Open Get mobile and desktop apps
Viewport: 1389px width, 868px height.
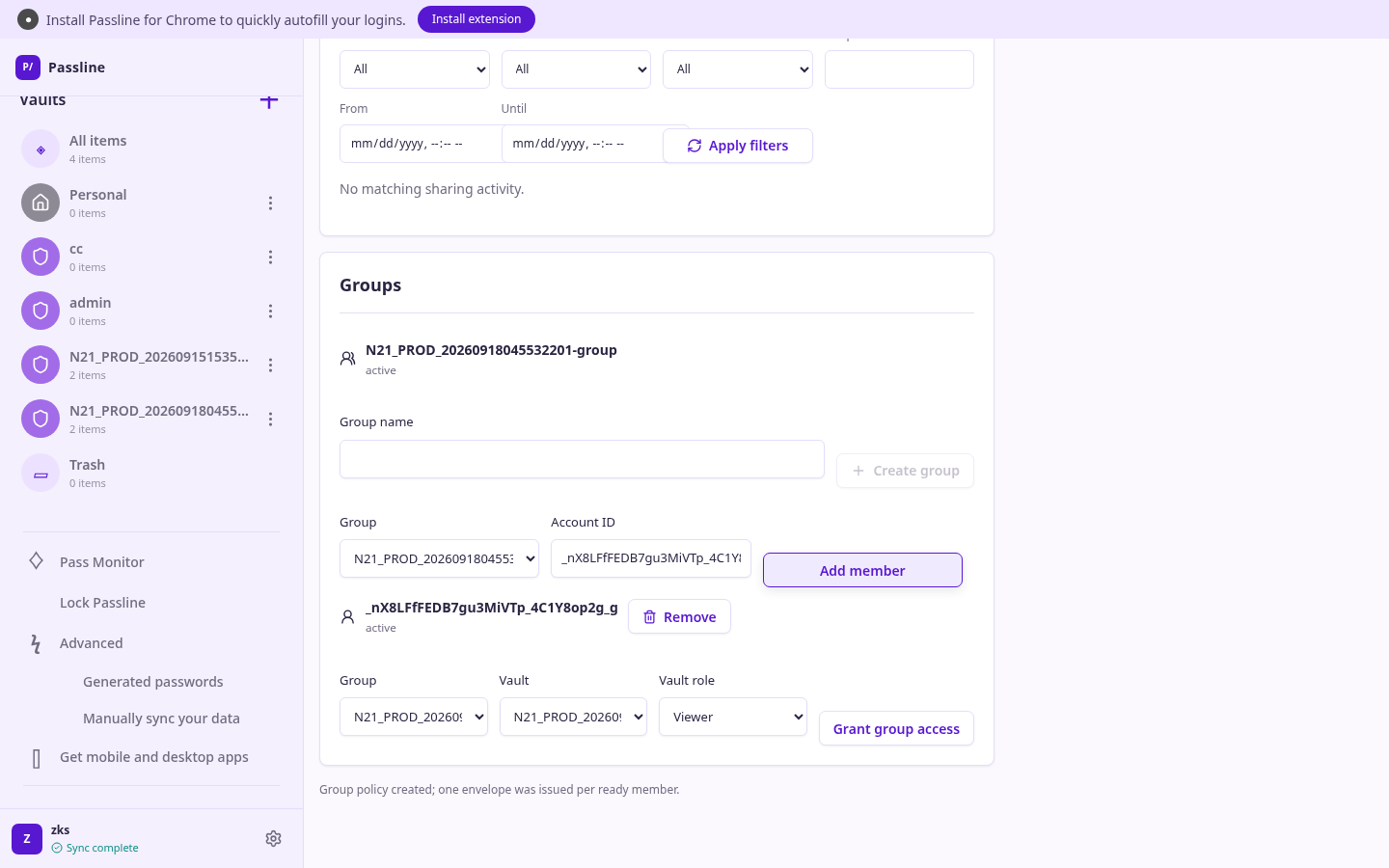pos(154,757)
